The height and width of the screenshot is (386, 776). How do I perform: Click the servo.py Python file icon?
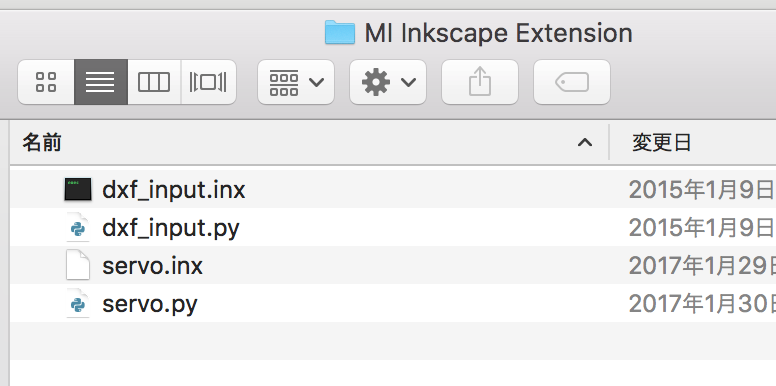coord(78,304)
